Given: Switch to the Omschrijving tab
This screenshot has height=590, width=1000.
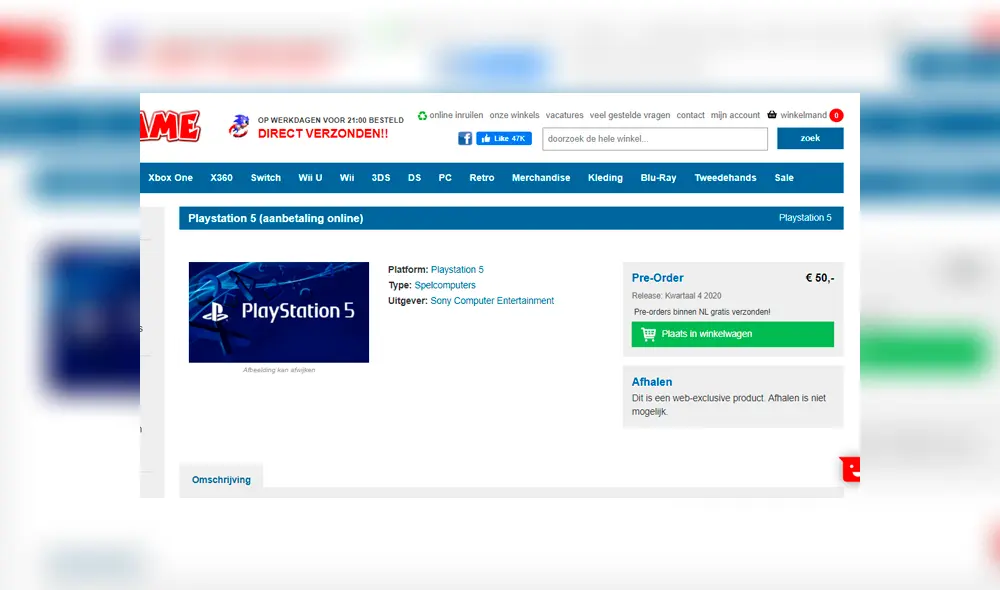Looking at the screenshot, I should (x=221, y=479).
